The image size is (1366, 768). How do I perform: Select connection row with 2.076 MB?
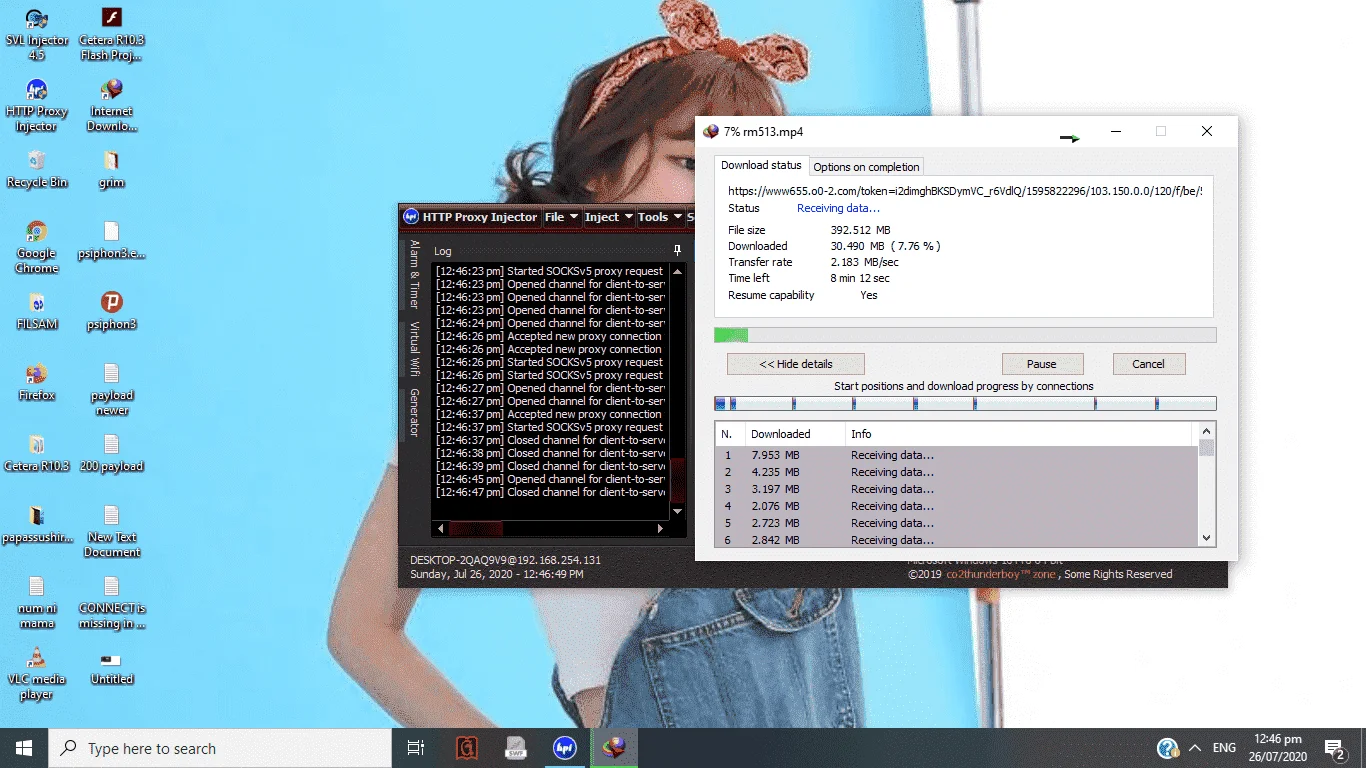(955, 506)
